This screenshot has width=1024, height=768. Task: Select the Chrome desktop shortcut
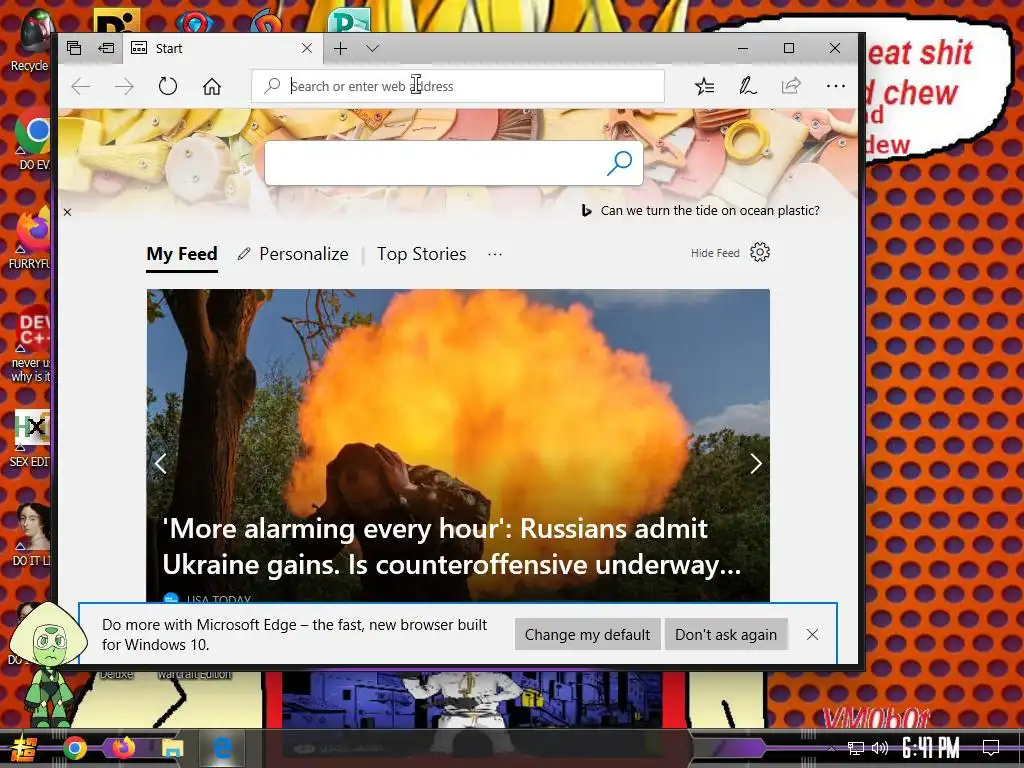click(33, 138)
